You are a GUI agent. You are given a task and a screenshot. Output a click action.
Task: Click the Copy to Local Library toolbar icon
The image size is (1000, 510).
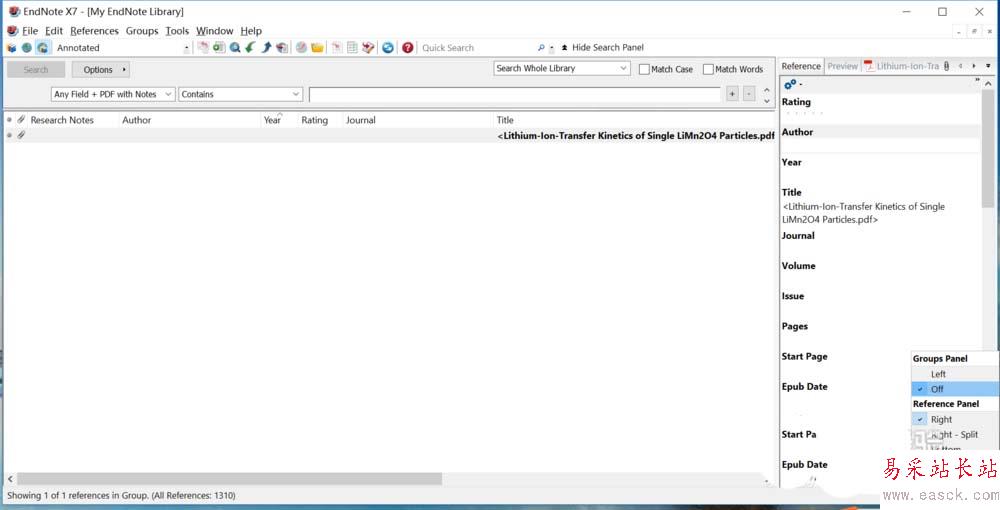click(x=203, y=48)
